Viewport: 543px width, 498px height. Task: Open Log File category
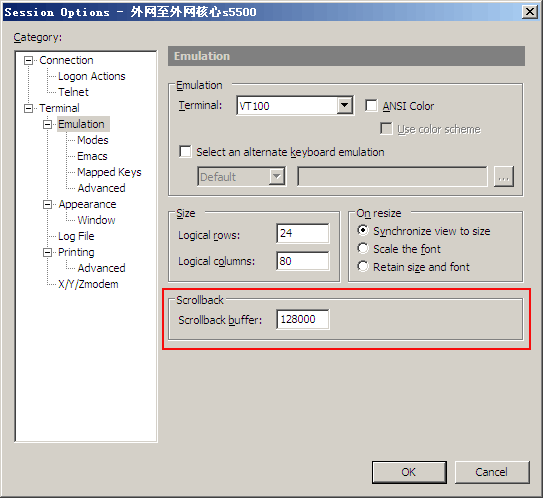pos(76,236)
